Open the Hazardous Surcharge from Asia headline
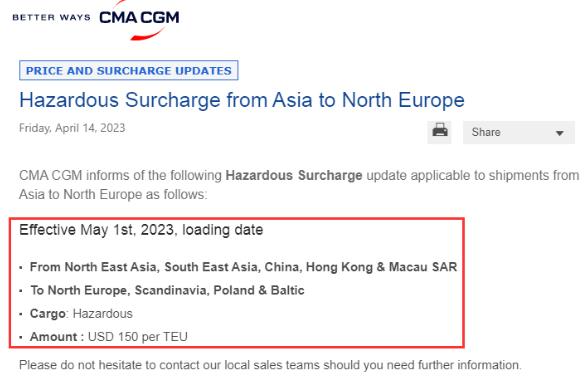Screen dimensions: 586x390 click(x=242, y=100)
